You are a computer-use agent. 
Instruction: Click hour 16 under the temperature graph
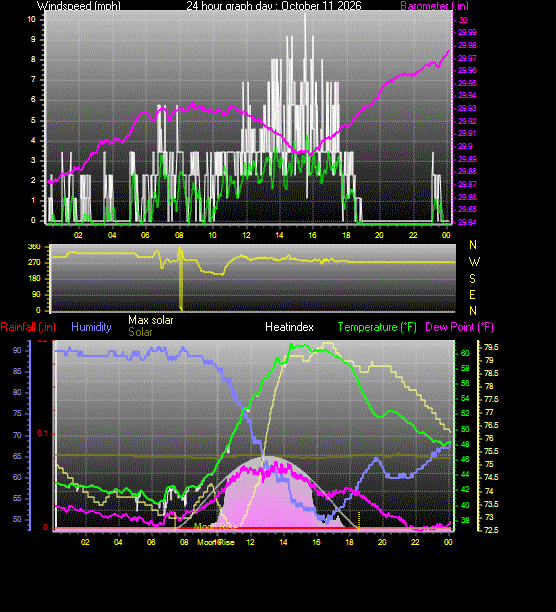(x=316, y=542)
